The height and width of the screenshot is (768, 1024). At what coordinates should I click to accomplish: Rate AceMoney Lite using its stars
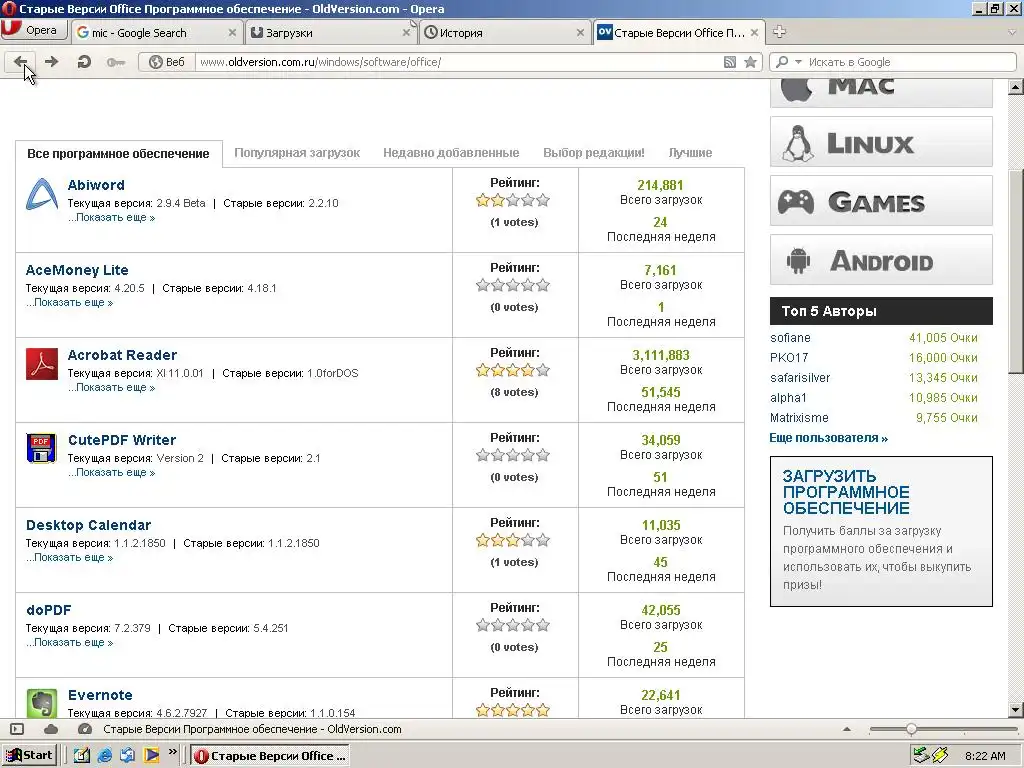513,285
